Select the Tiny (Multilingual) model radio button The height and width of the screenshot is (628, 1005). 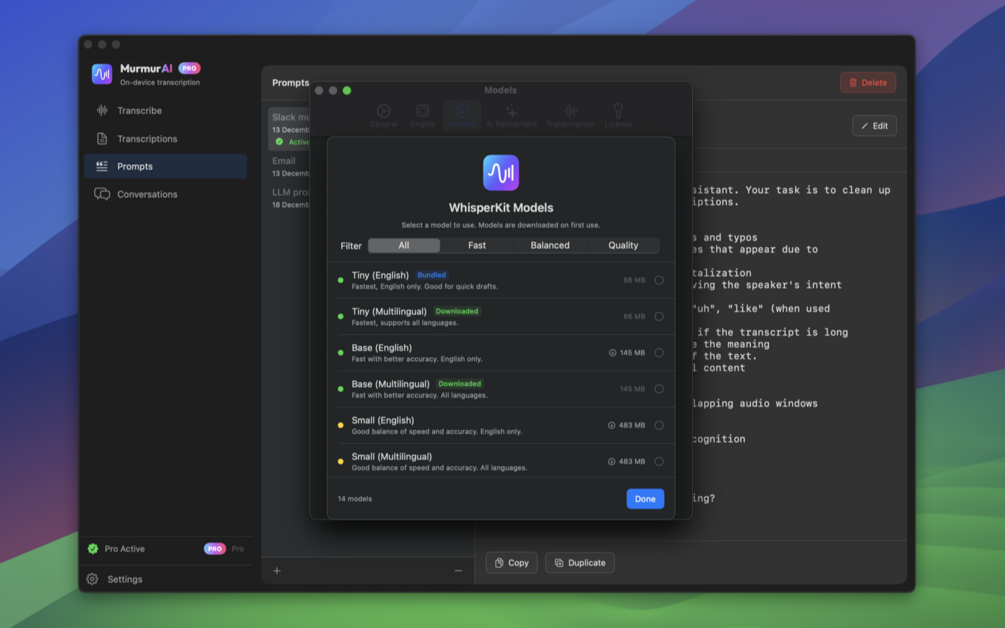(659, 317)
